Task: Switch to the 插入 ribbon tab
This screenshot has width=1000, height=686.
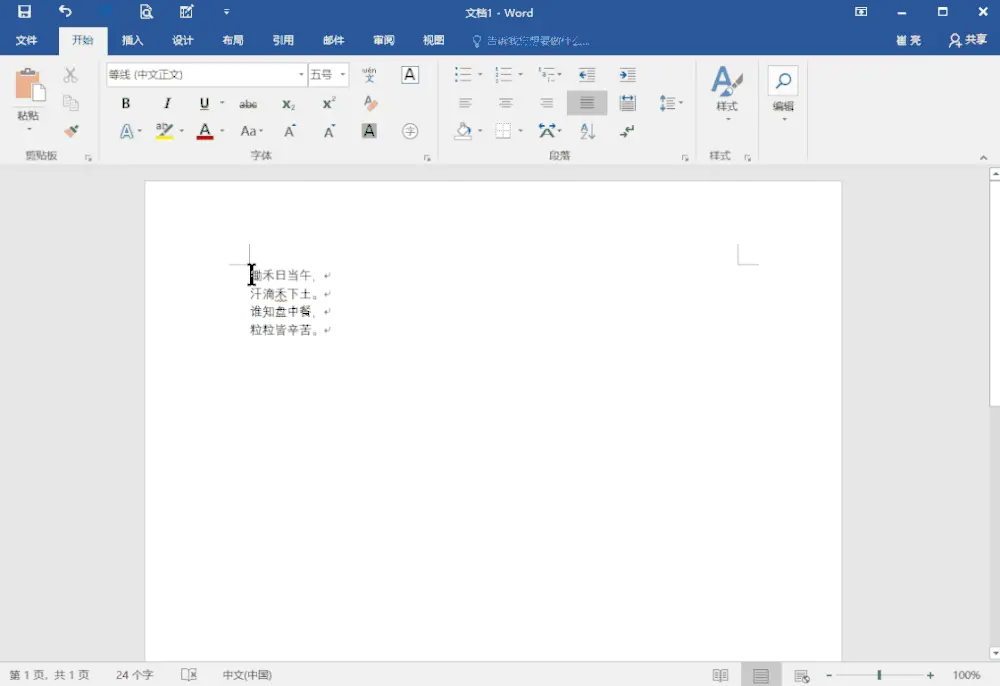Action: pyautogui.click(x=132, y=41)
